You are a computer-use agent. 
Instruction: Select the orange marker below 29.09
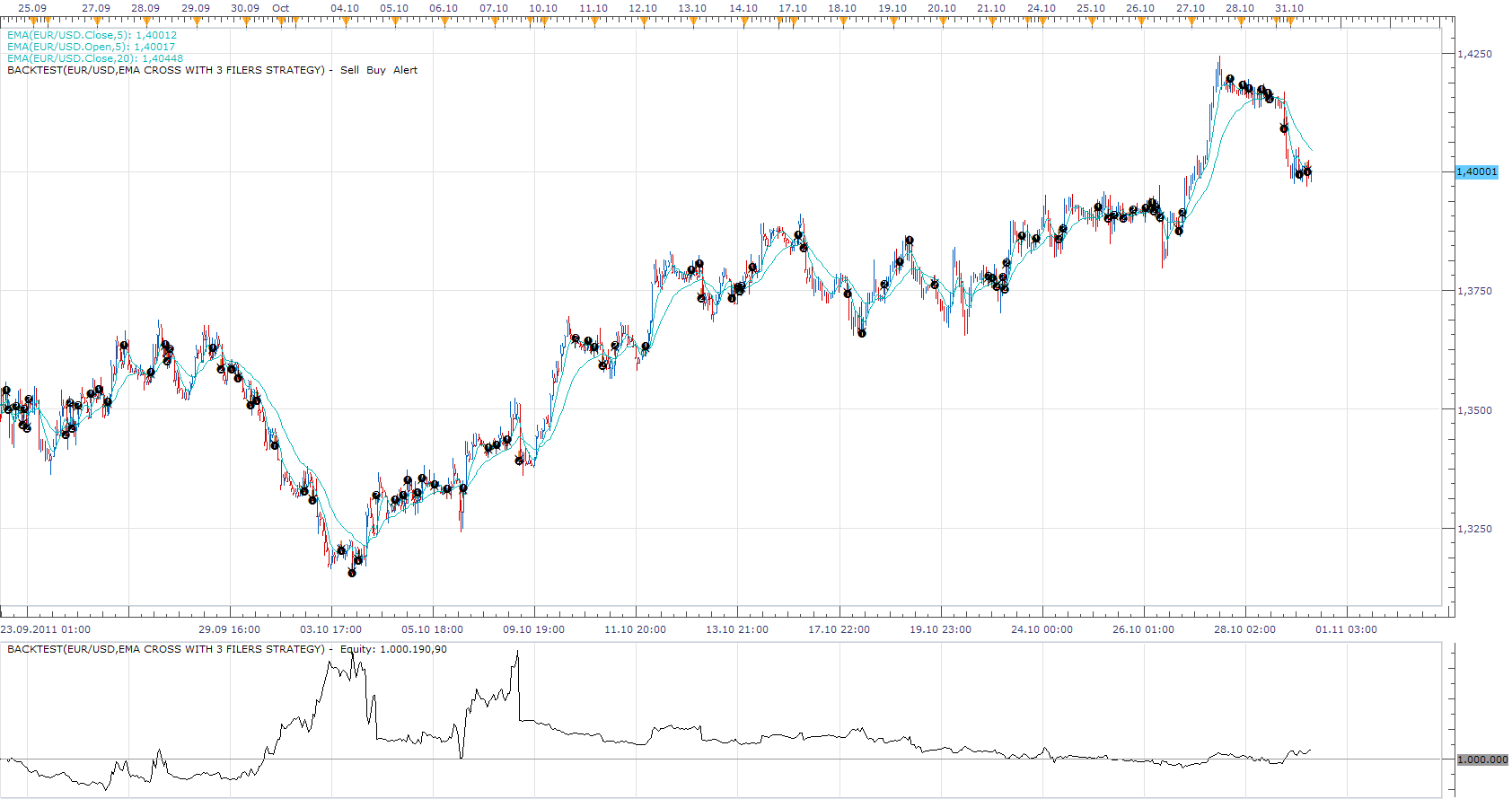pos(197,21)
